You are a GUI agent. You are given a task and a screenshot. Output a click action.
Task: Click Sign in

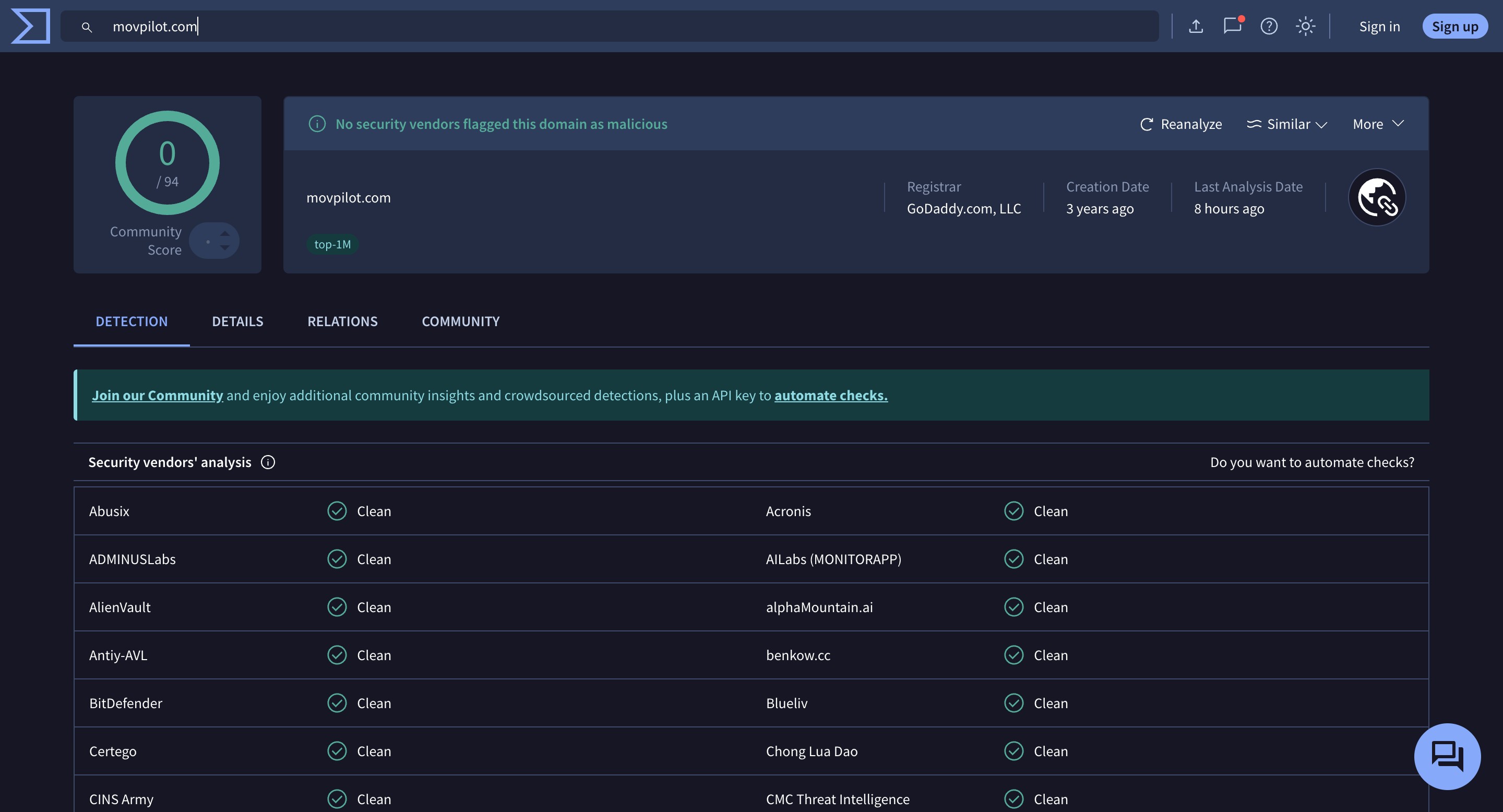(1379, 27)
